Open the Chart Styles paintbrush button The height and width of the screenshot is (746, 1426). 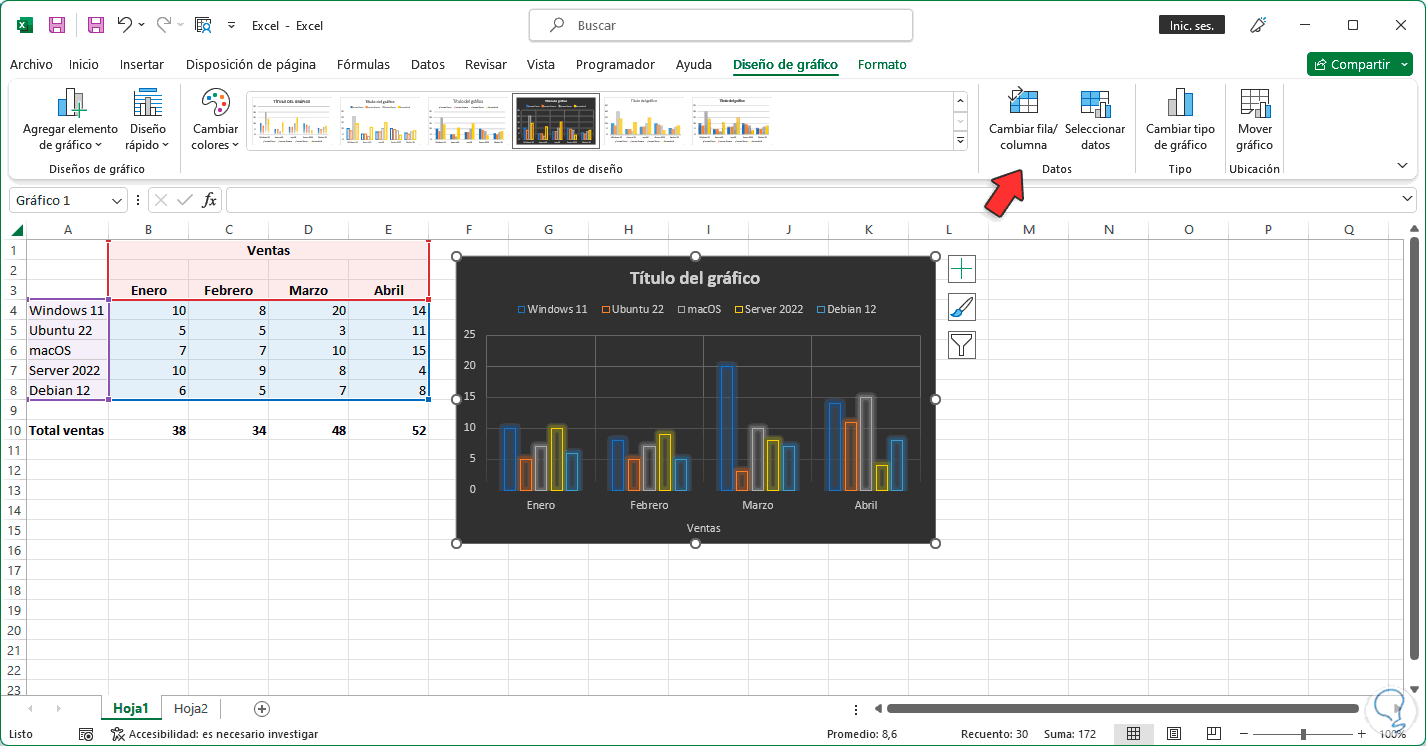961,307
